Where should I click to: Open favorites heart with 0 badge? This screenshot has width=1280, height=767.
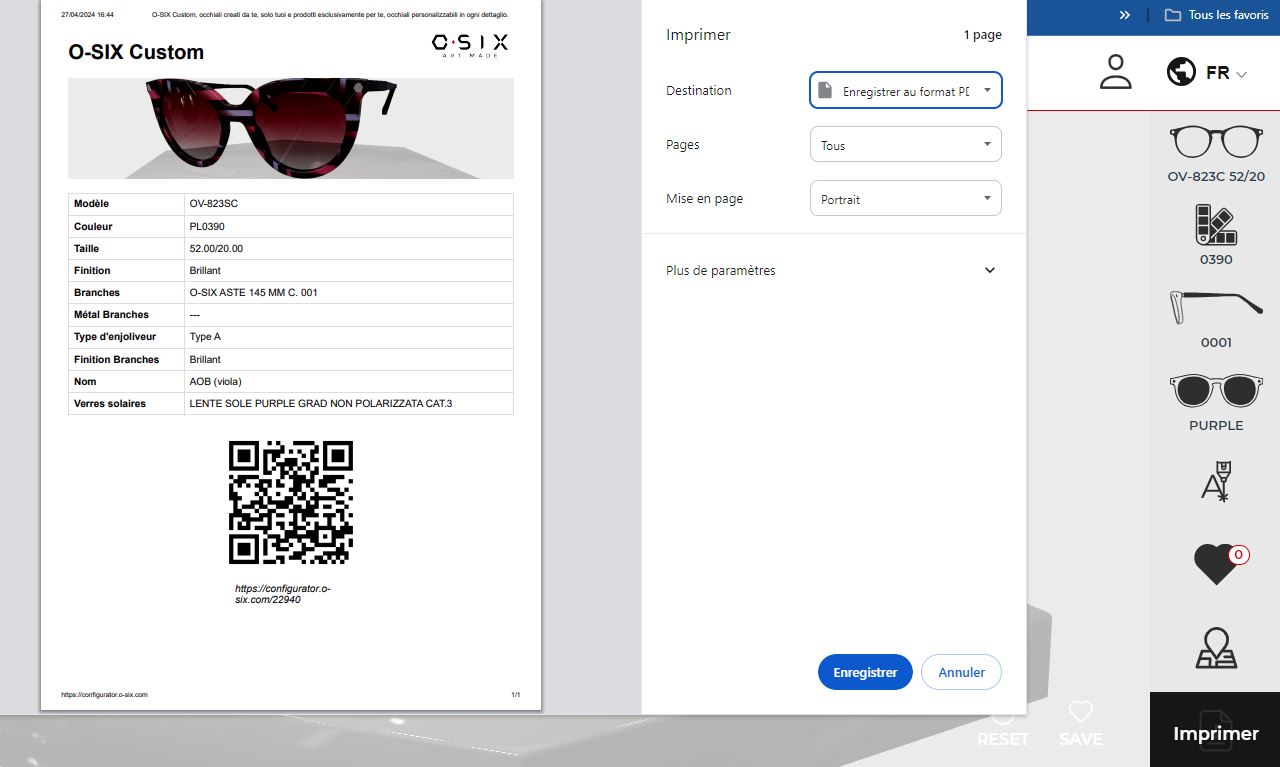(x=1219, y=565)
